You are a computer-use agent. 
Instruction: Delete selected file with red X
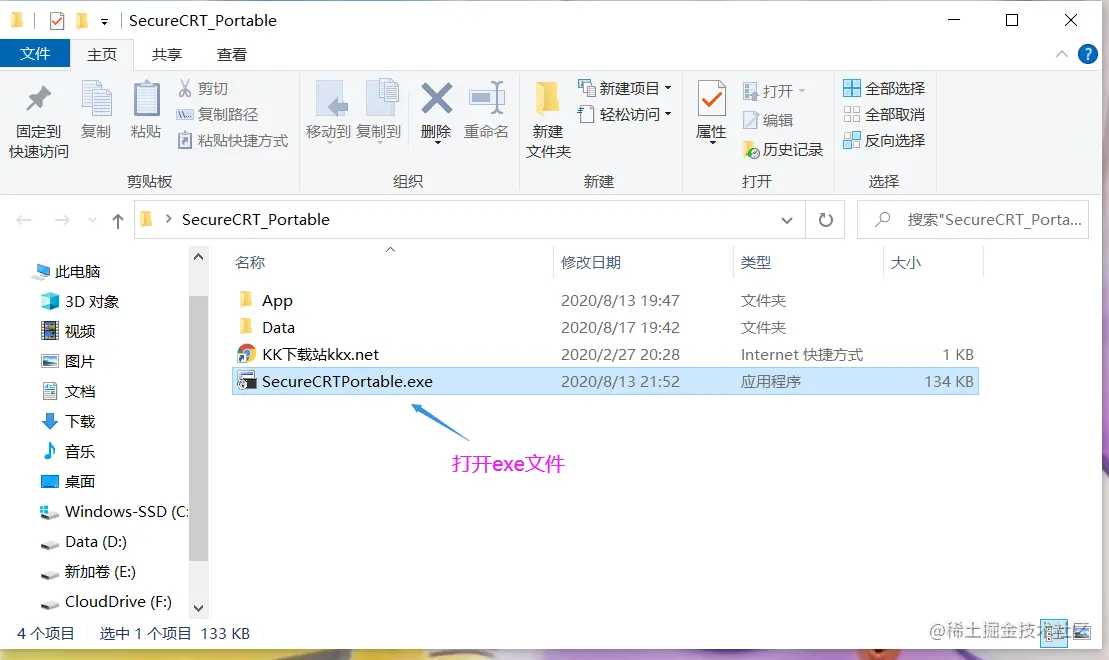[436, 112]
